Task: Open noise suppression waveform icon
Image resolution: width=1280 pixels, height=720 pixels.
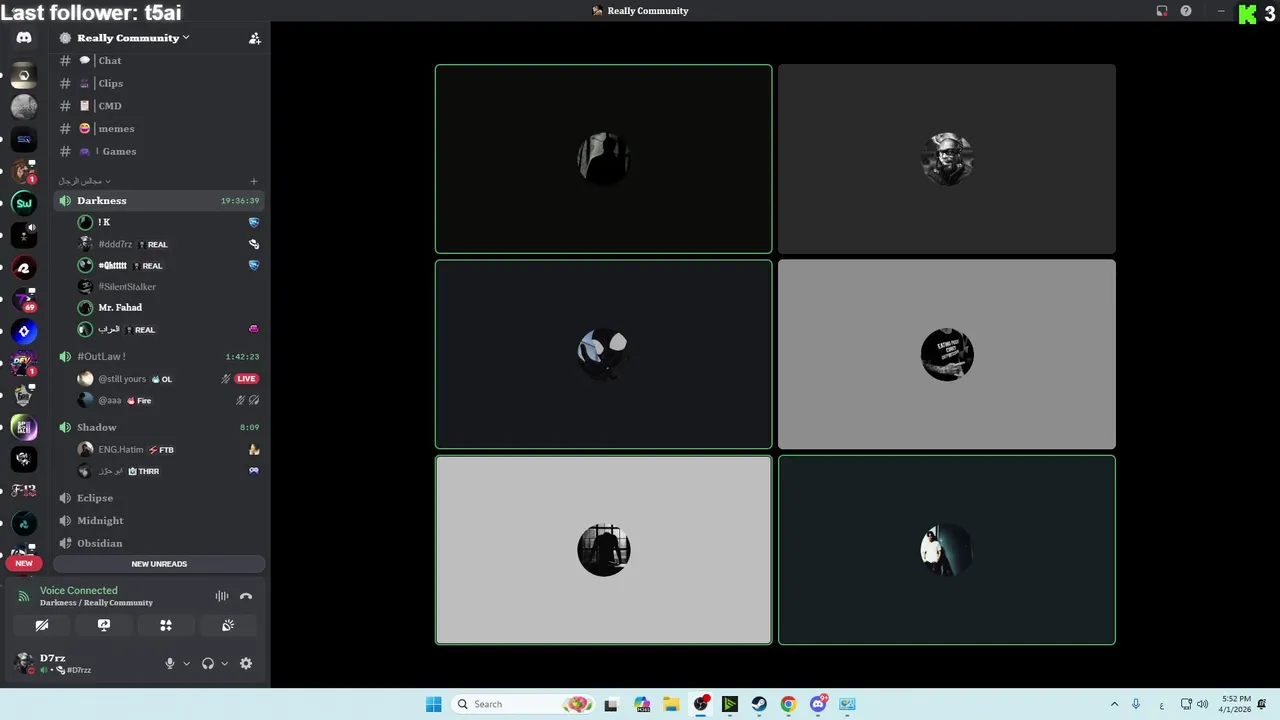Action: [x=222, y=596]
